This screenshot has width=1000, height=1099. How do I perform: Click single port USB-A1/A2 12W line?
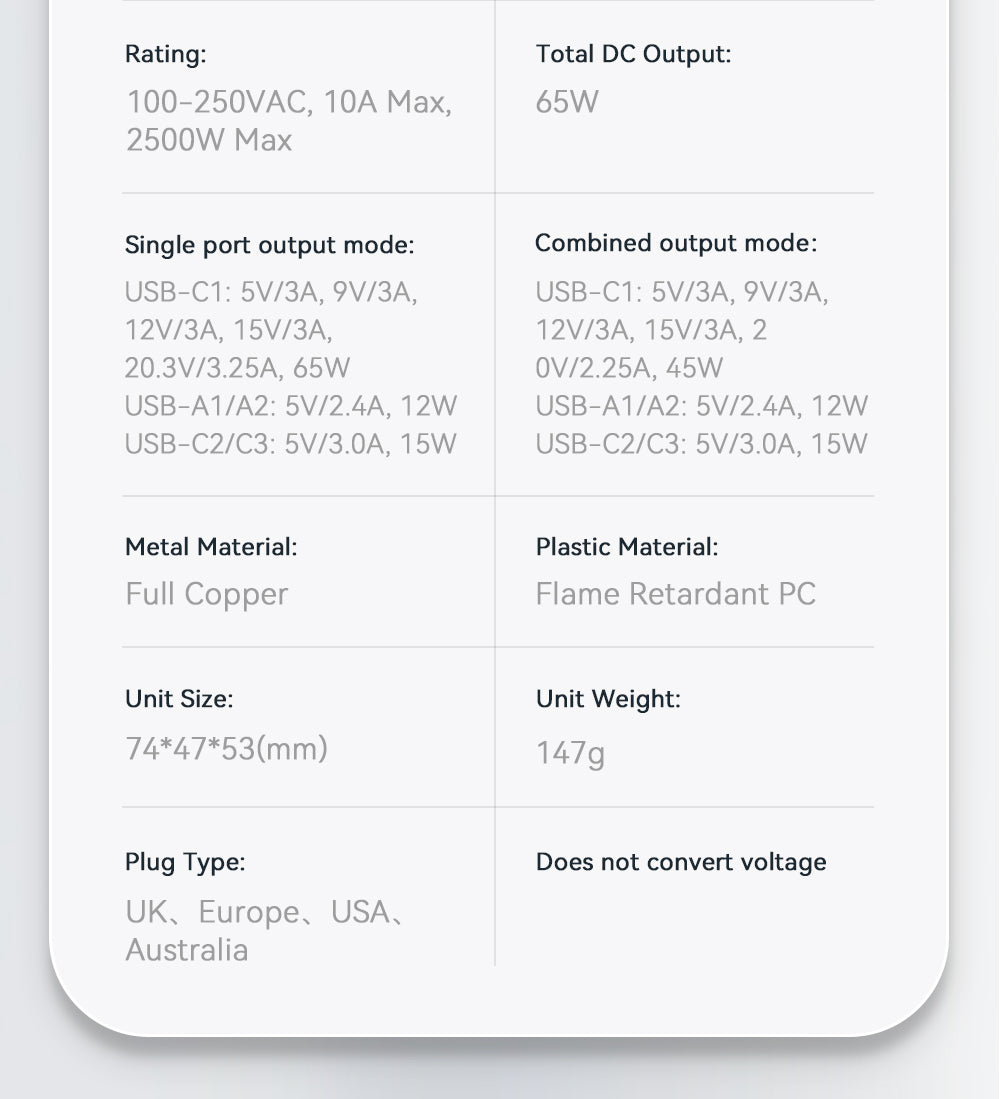click(x=290, y=406)
